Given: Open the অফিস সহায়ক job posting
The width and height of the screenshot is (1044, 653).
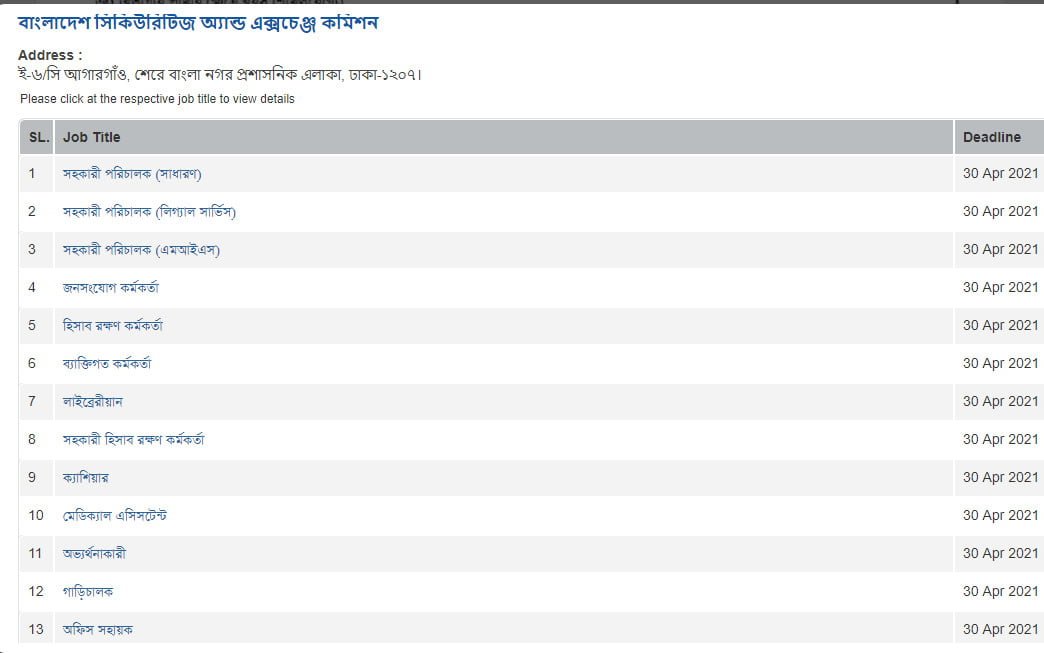Looking at the screenshot, I should 98,630.
